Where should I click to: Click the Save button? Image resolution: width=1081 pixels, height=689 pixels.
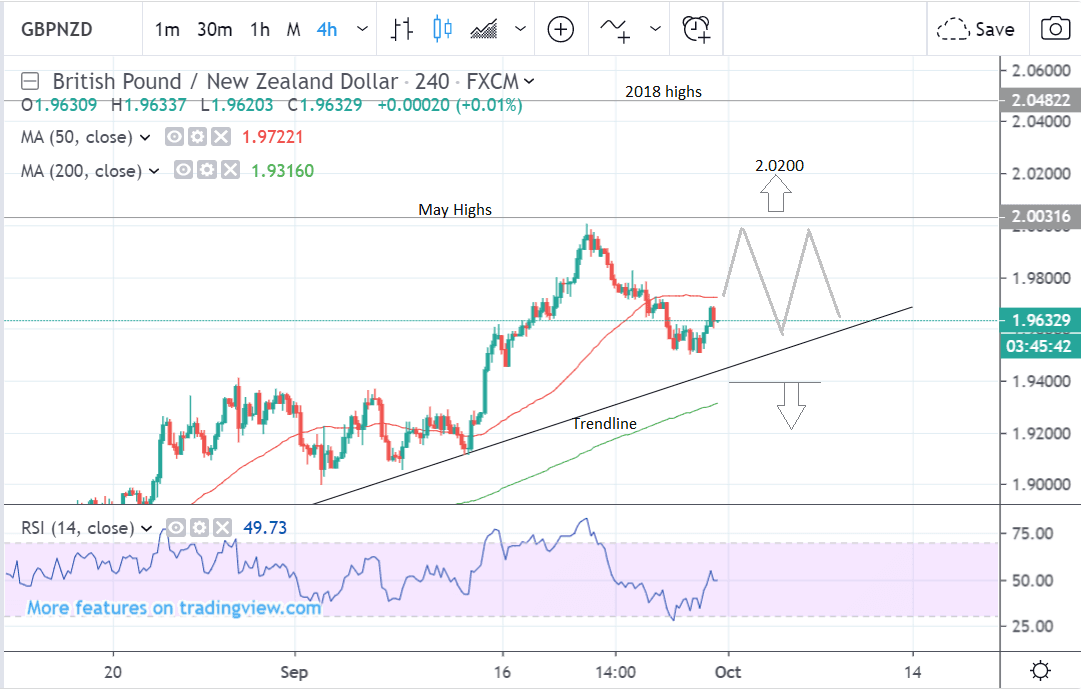pos(978,29)
